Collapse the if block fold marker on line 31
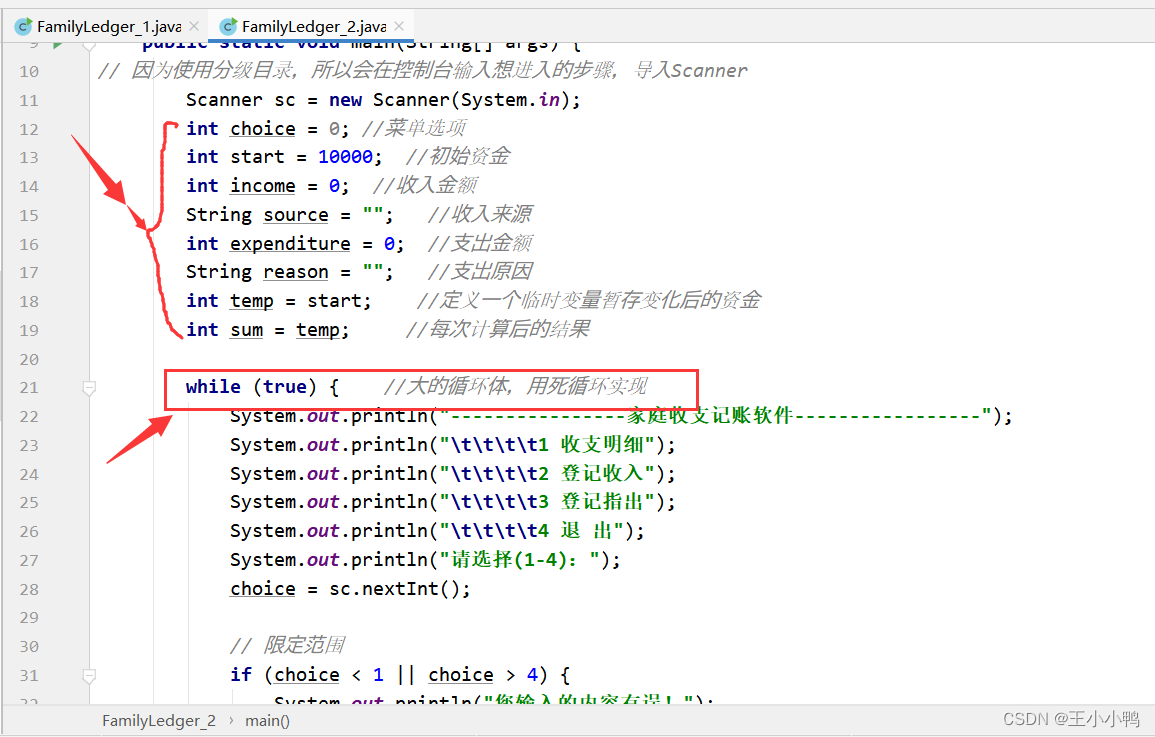This screenshot has height=737, width=1155. click(89, 674)
